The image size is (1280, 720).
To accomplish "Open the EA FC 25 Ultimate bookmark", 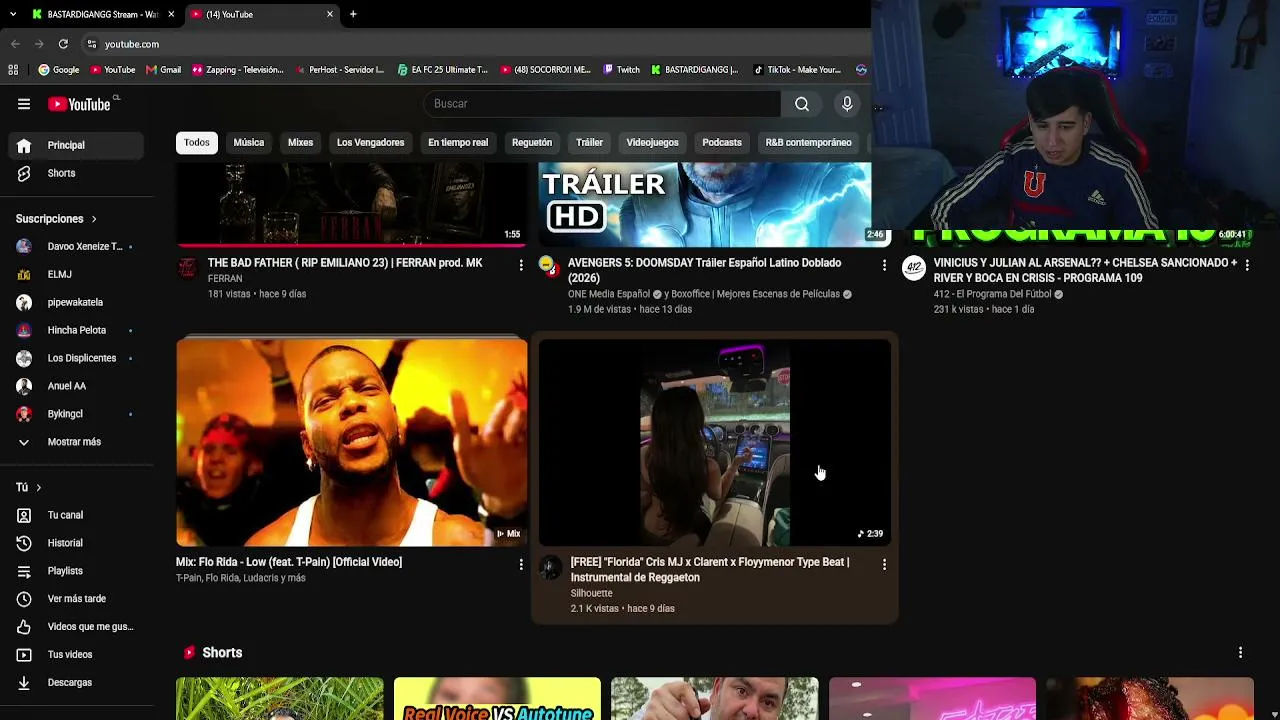I will [442, 70].
